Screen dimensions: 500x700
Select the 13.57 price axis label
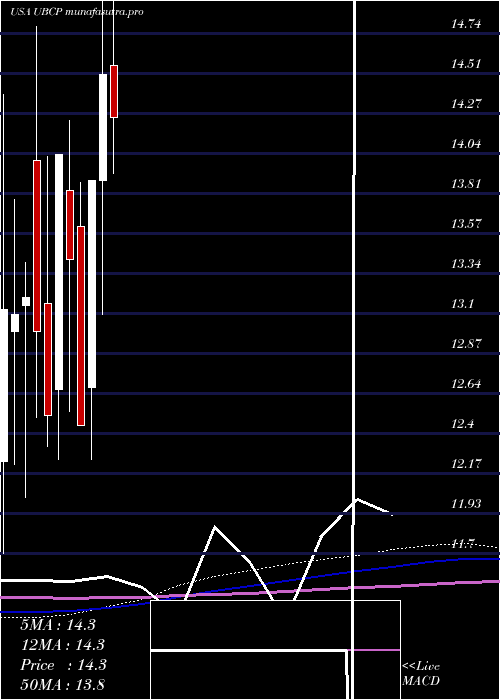pyautogui.click(x=466, y=224)
